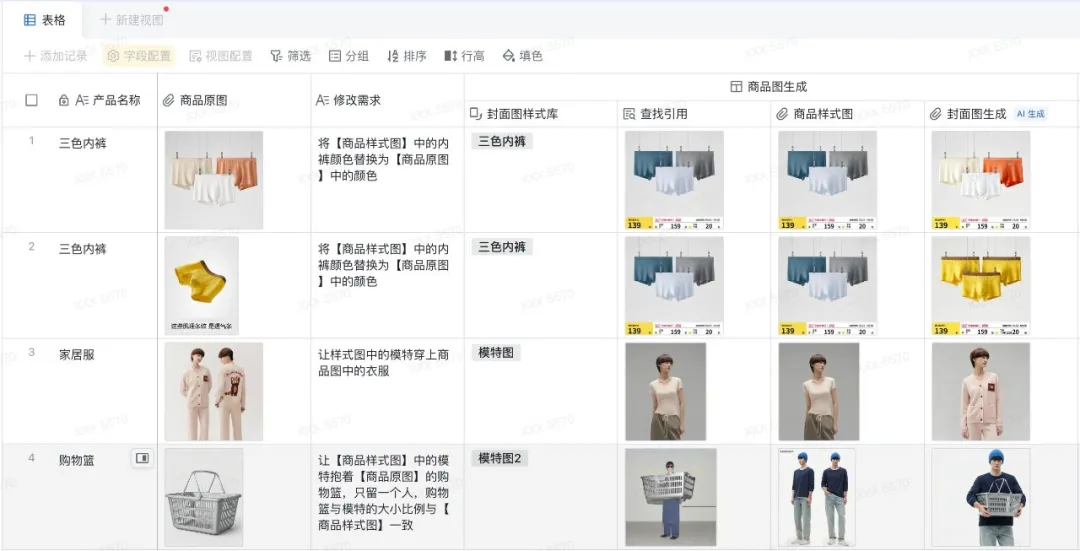The width and height of the screenshot is (1080, 551).
Task: Open the 填色 fill color option
Action: 523,56
